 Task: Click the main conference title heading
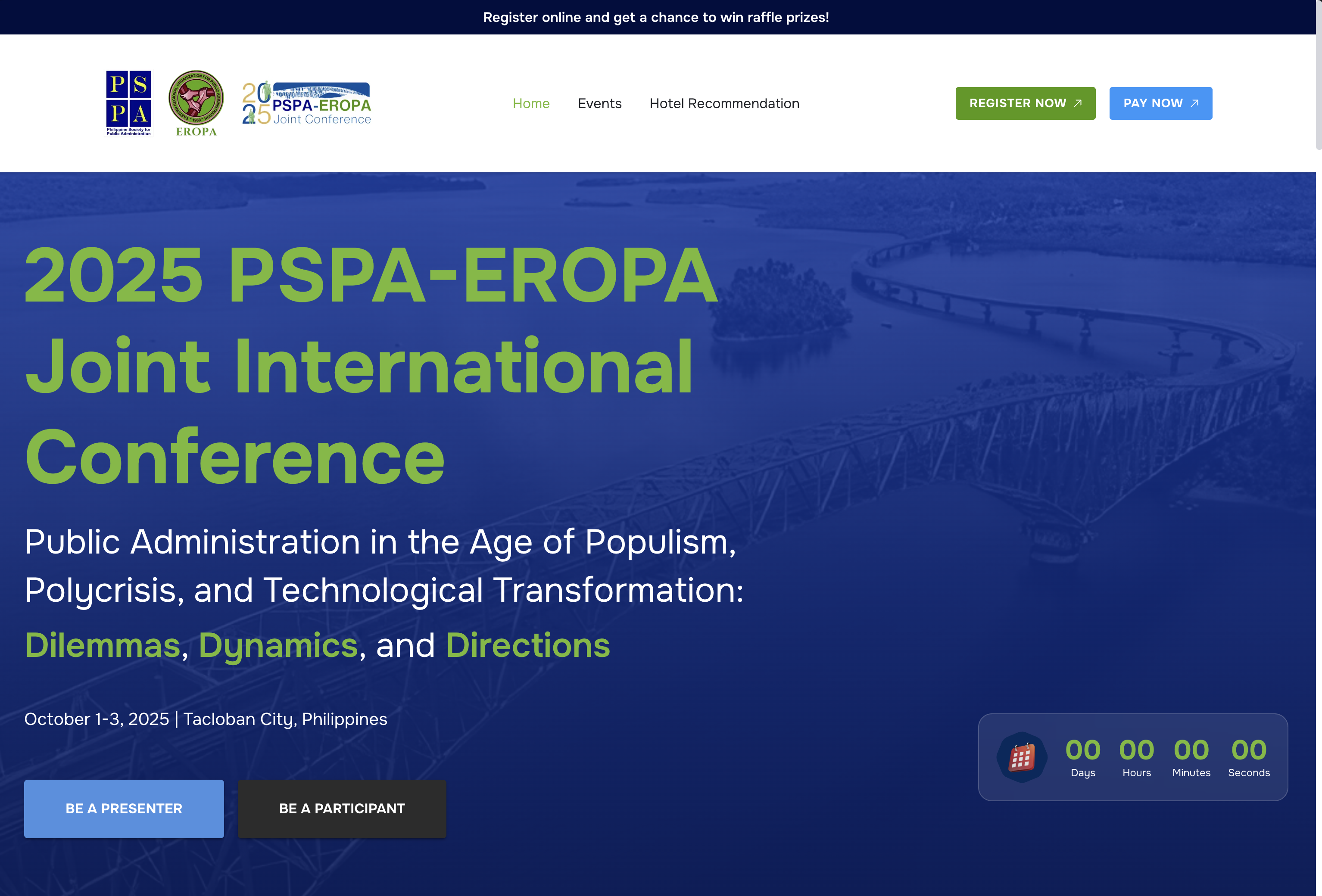371,365
